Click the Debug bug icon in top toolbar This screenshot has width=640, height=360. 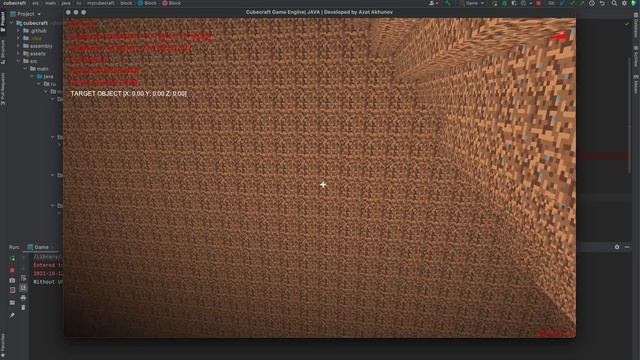click(x=504, y=3)
